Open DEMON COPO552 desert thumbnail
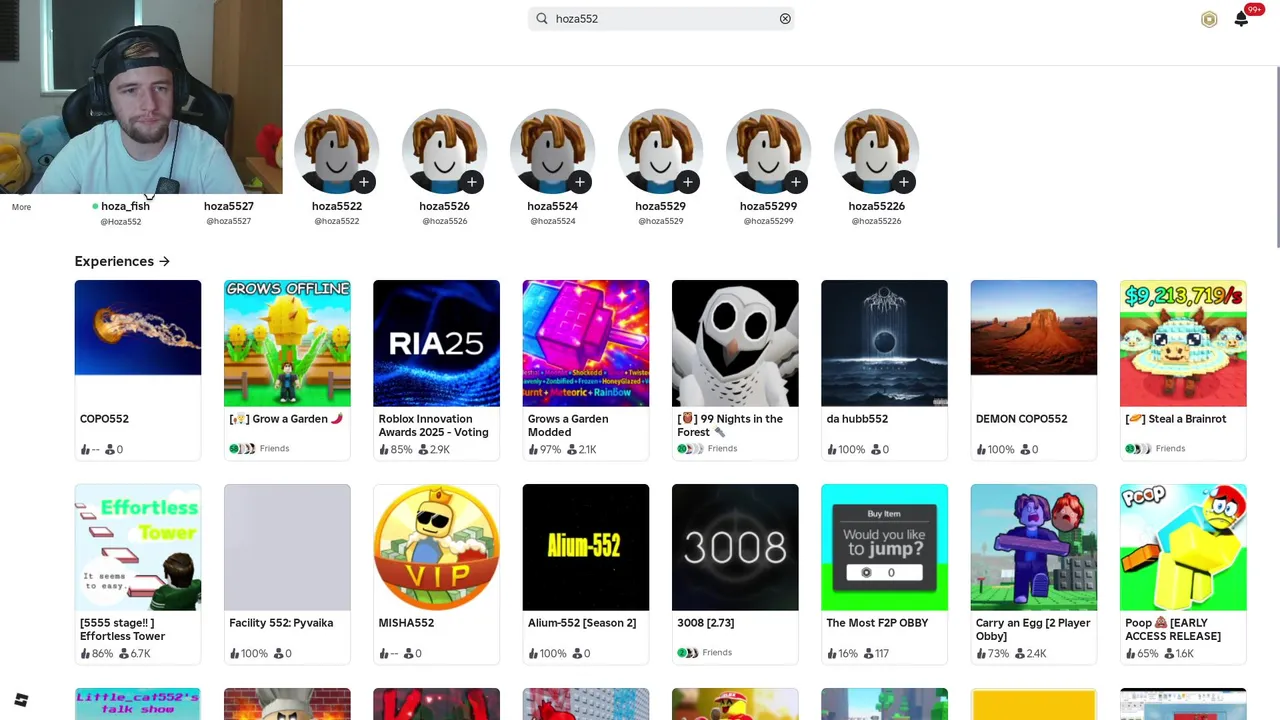Viewport: 1280px width, 720px height. click(1034, 343)
